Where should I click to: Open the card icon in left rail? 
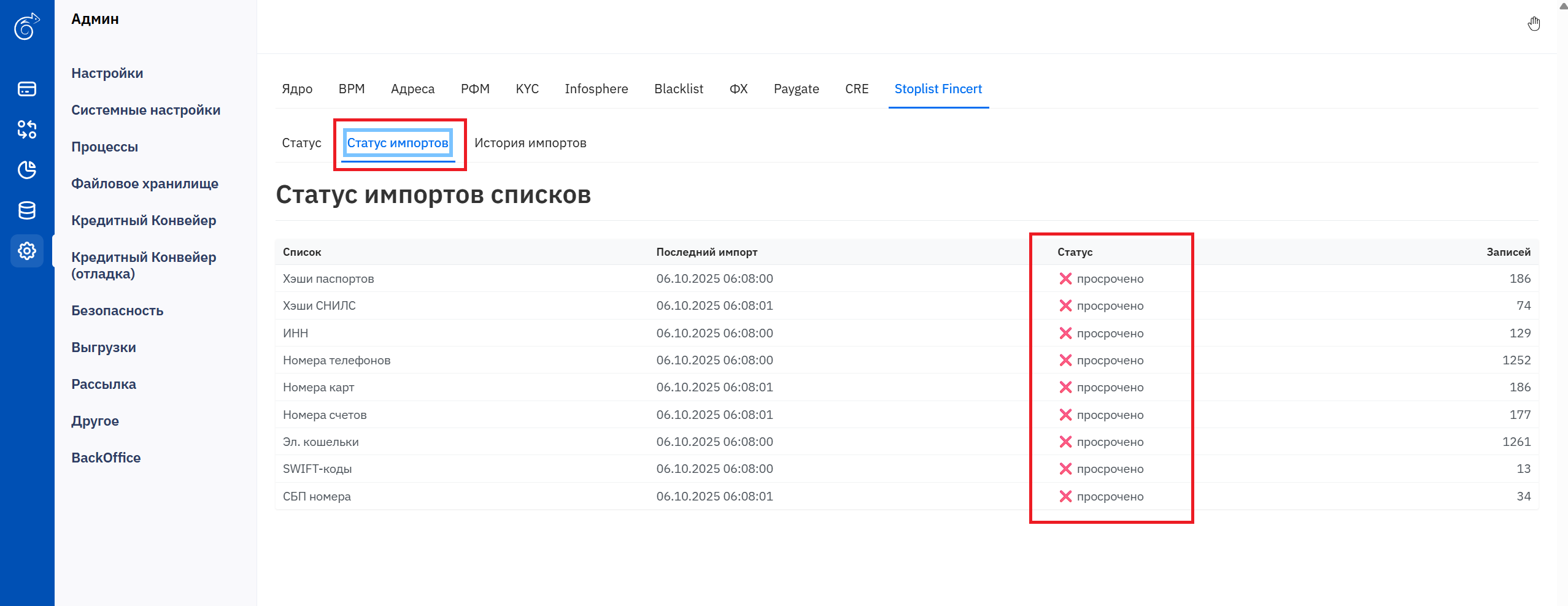coord(27,89)
